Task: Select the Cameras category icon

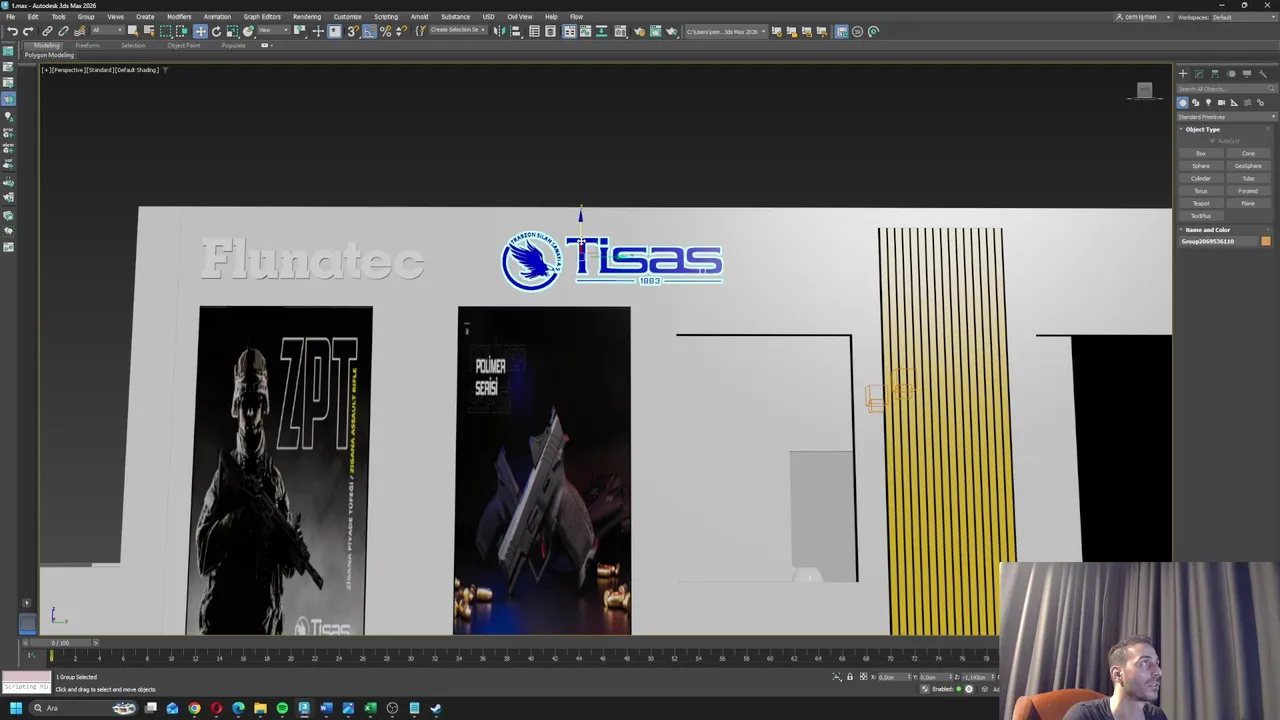Action: pos(1221,102)
